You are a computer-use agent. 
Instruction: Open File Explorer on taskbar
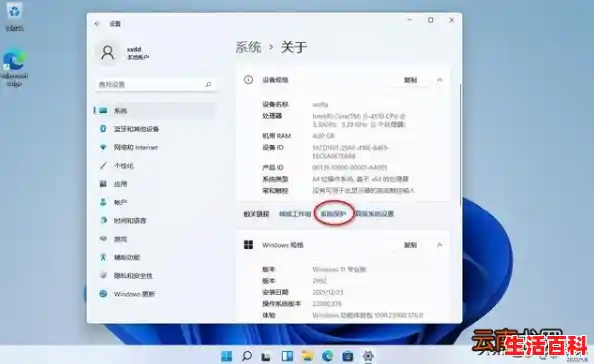pyautogui.click(x=307, y=356)
